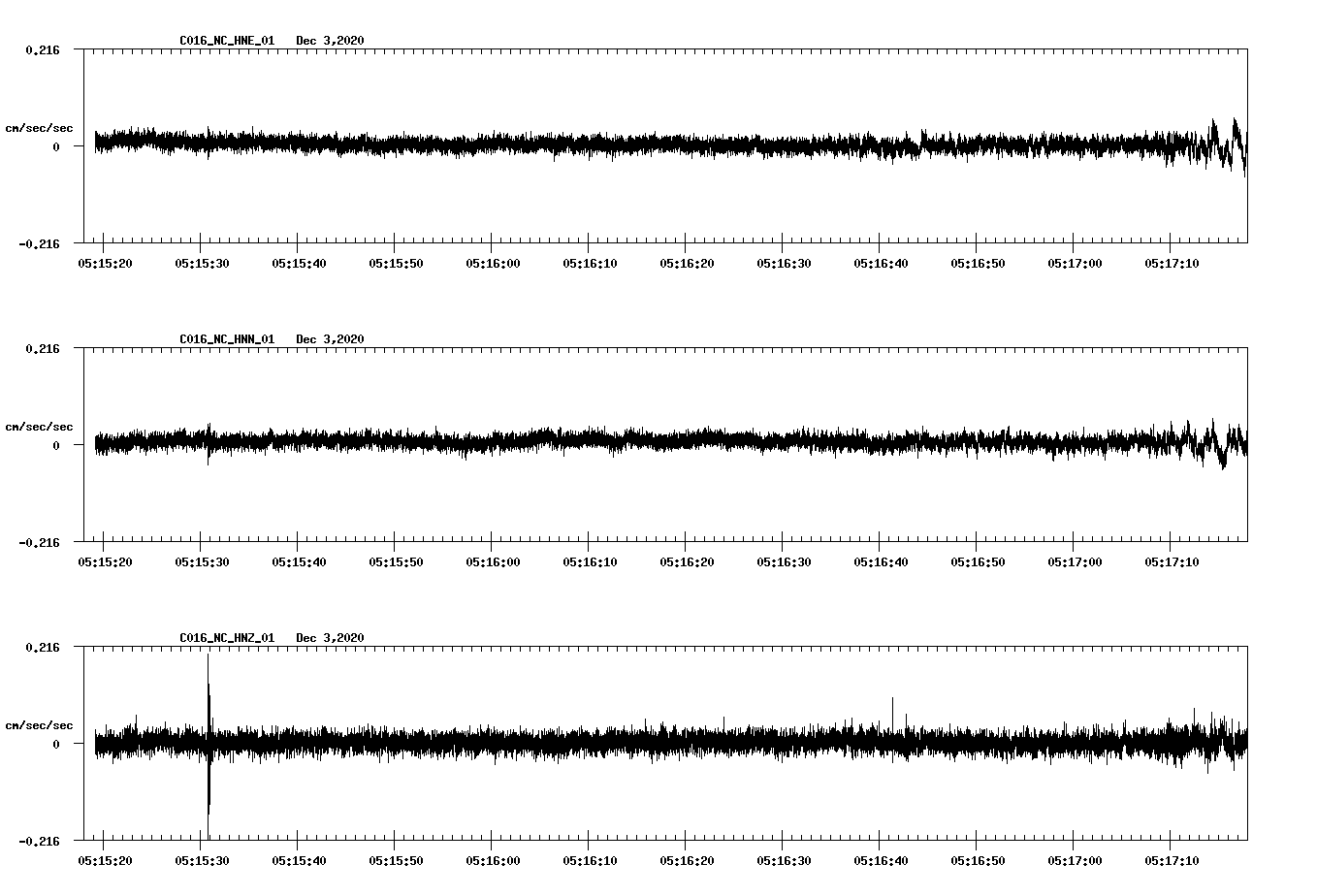Click the Dec 3,2020 date on middle plot
This screenshot has height=896, width=1317.
point(331,339)
